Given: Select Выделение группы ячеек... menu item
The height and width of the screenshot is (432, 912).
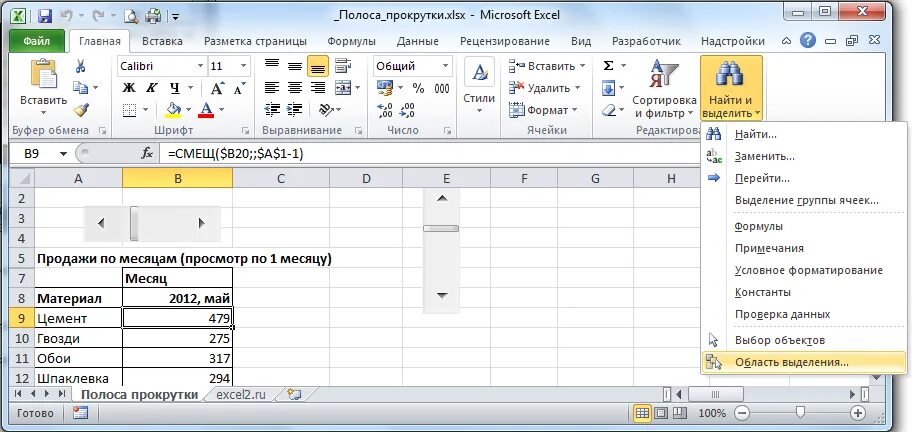Looking at the screenshot, I should 804,201.
